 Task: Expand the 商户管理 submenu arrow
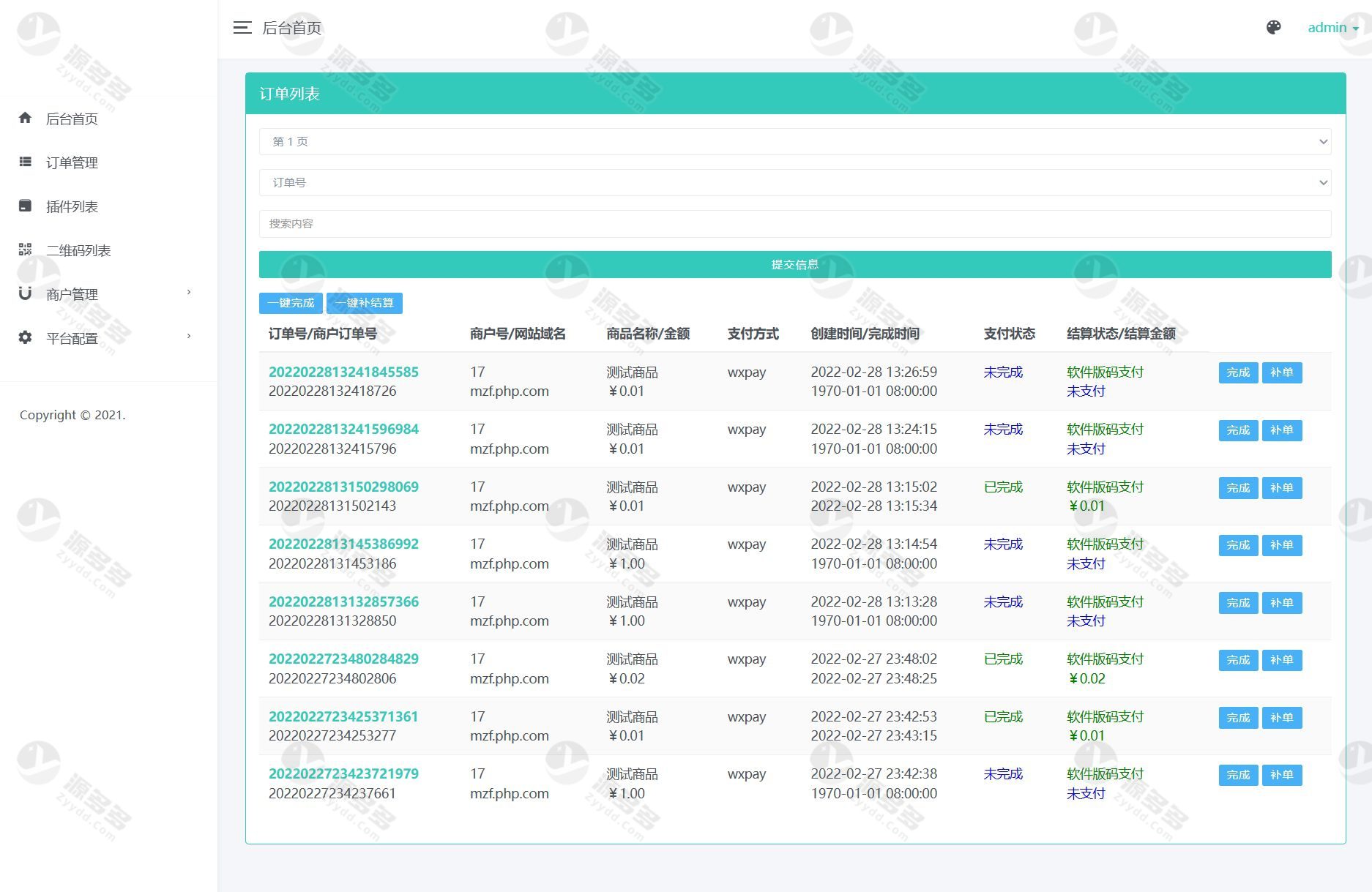pos(189,292)
